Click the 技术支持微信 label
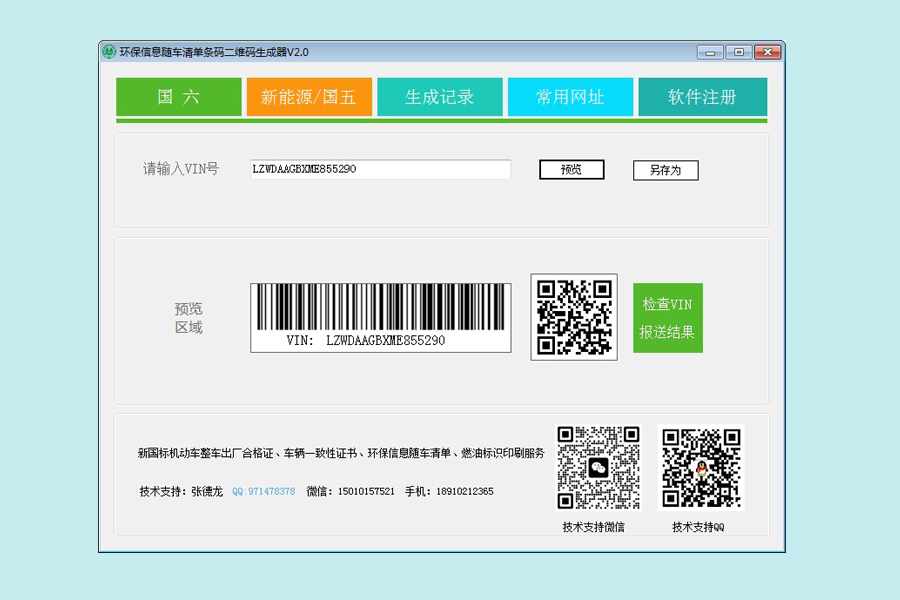Viewport: 900px width, 600px height. click(593, 527)
